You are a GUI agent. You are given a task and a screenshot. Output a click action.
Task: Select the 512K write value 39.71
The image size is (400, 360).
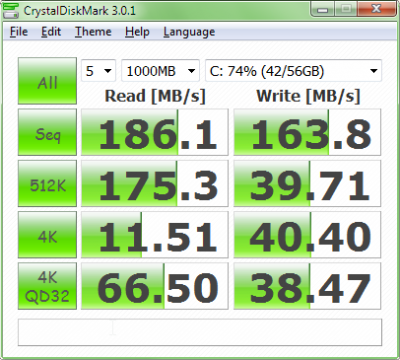click(x=307, y=184)
